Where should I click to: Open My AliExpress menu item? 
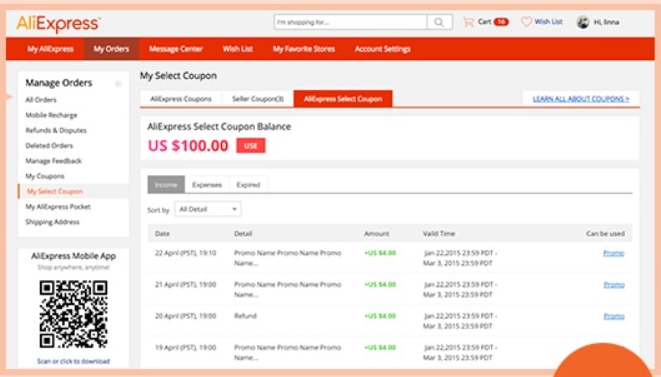[x=50, y=49]
